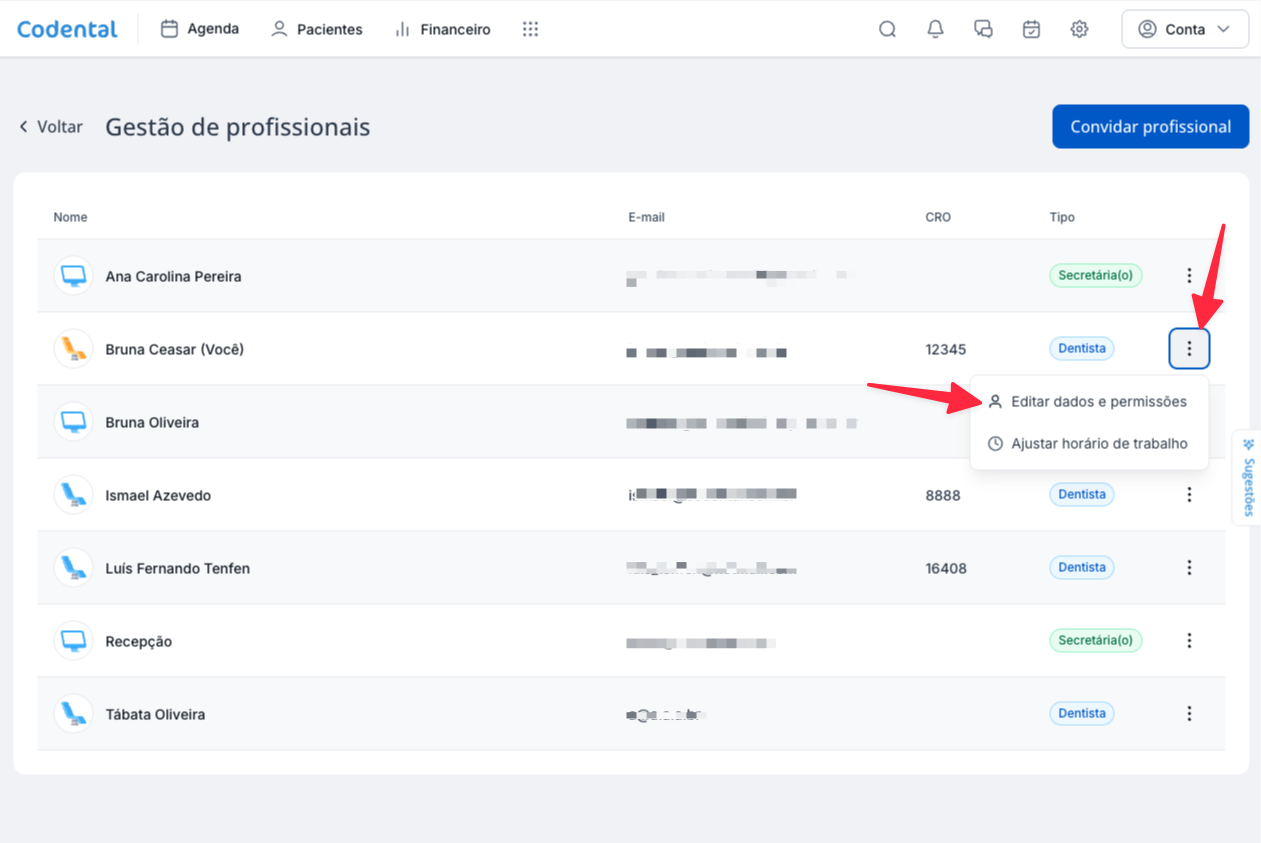Open the Sugestões side tab
1261x843 pixels.
(x=1248, y=477)
